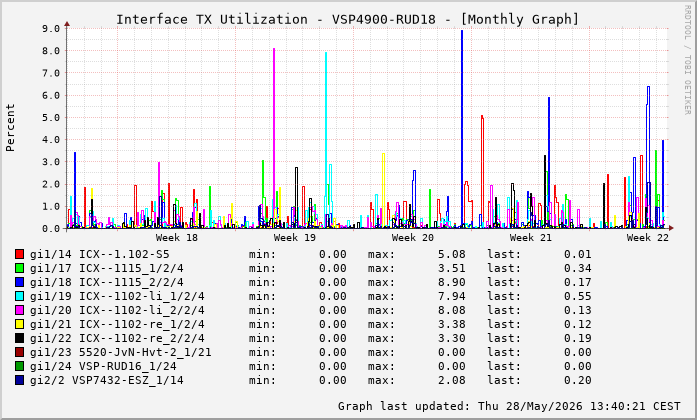Click max value 2.08 for gi2/2
Viewport: 697px width, 420px height.
(452, 380)
